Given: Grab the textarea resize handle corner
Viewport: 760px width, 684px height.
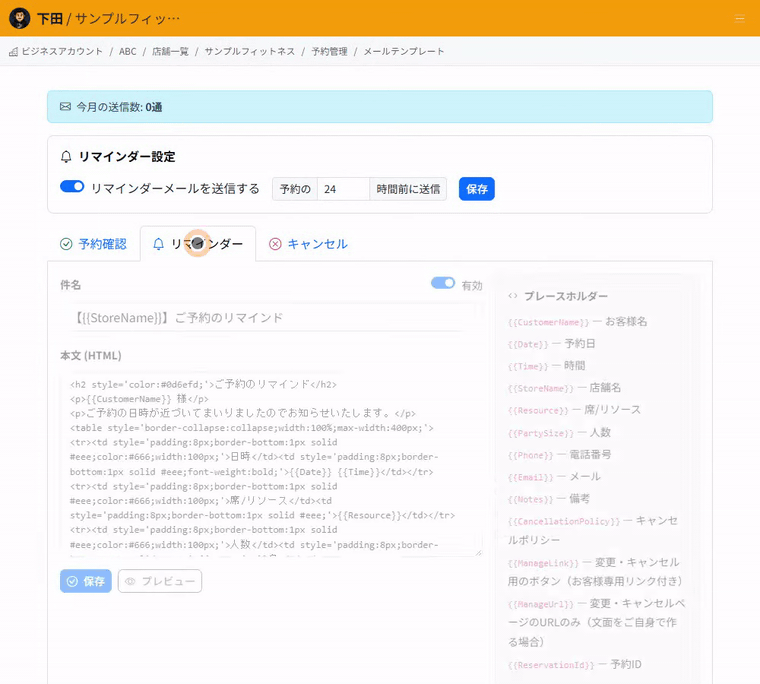Looking at the screenshot, I should coord(478,552).
